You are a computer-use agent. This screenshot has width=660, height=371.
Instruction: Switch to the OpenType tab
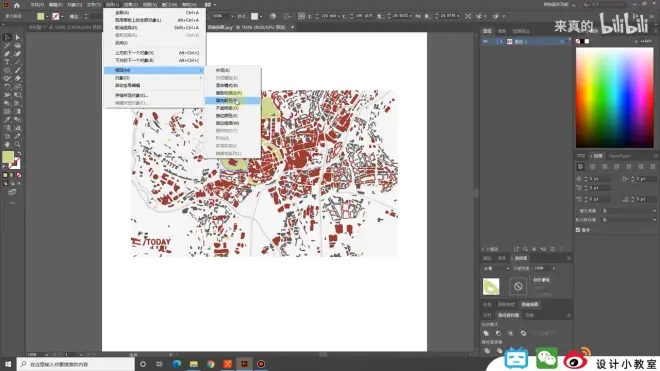(x=619, y=156)
